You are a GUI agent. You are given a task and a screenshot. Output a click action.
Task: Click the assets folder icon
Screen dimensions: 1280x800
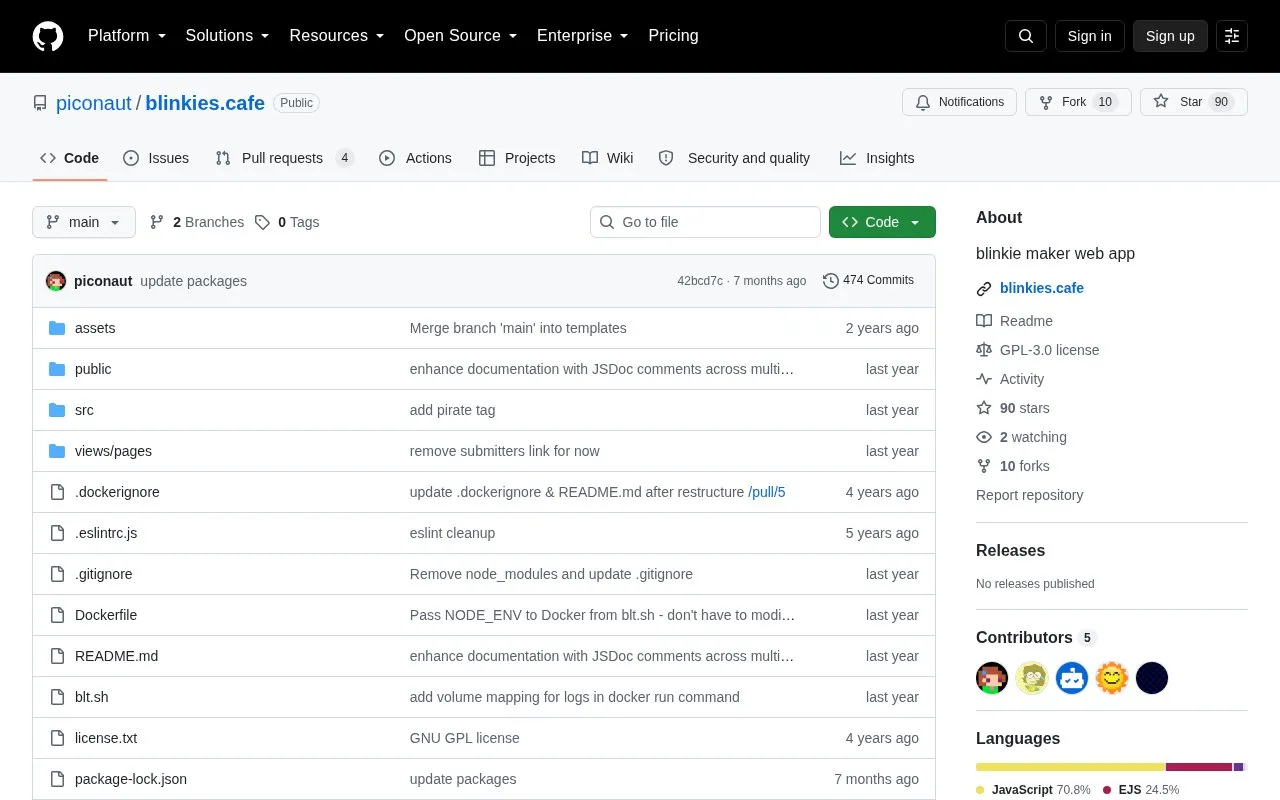point(57,328)
